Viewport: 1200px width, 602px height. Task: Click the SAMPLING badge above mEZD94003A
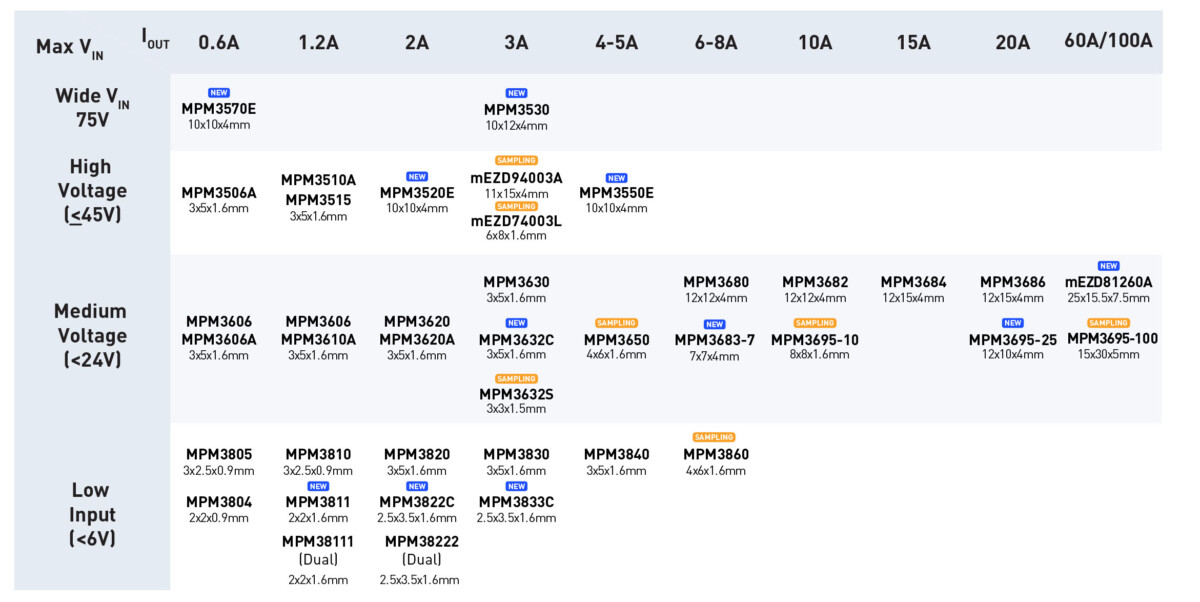coord(516,160)
